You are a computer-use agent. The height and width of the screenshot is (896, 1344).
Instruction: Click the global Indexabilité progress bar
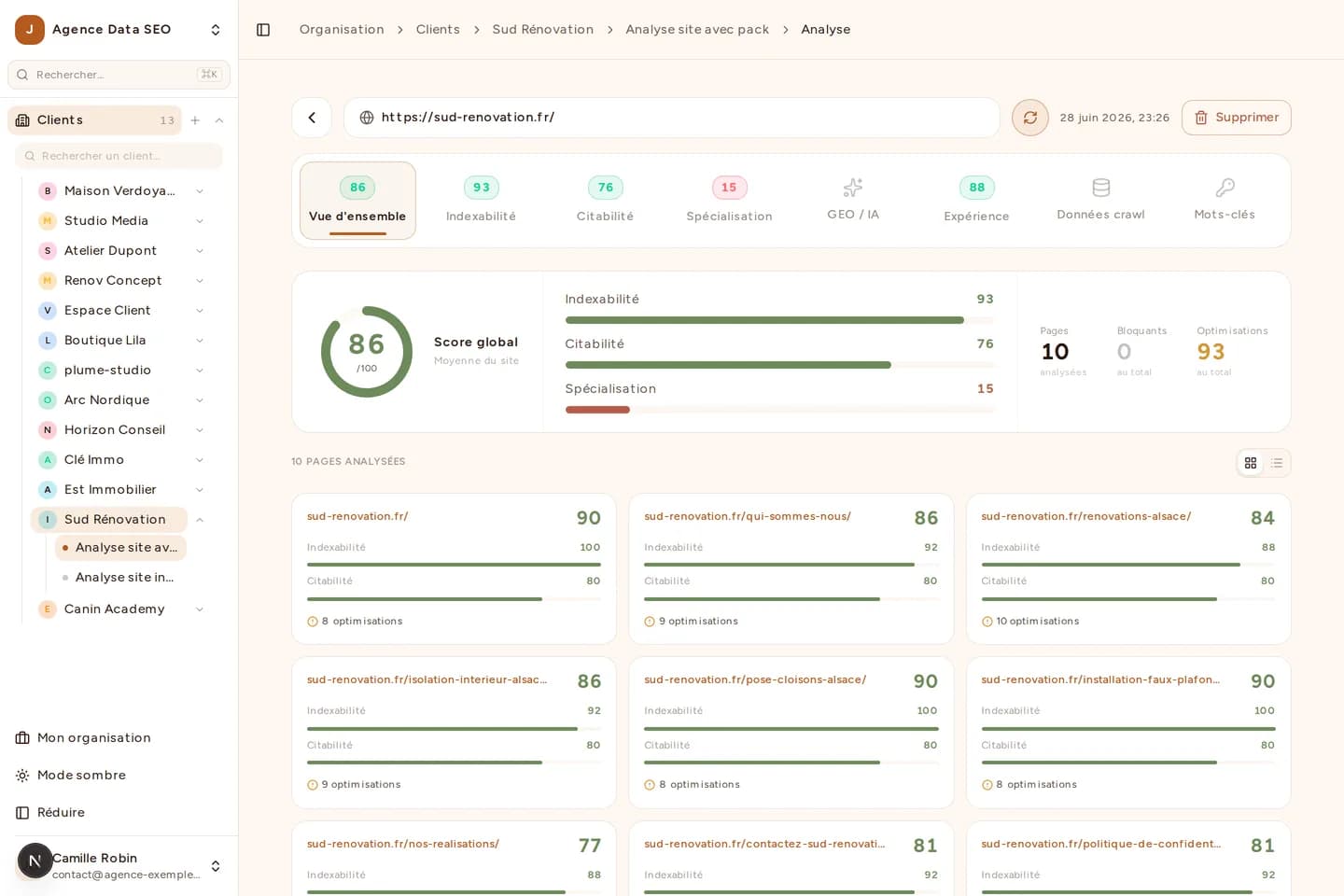780,320
